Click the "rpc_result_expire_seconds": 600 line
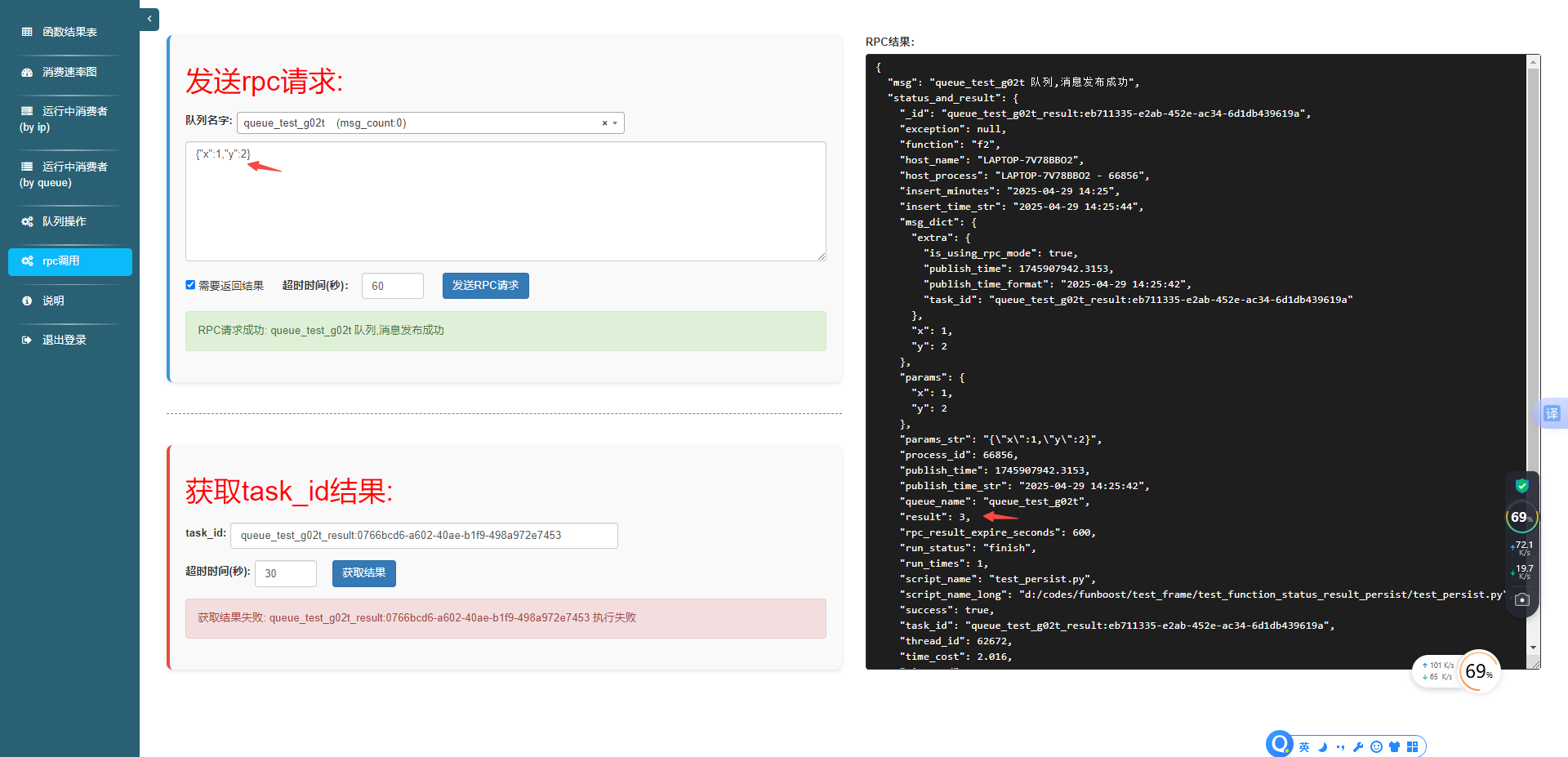Screen dimensions: 1568x757 coord(998,532)
